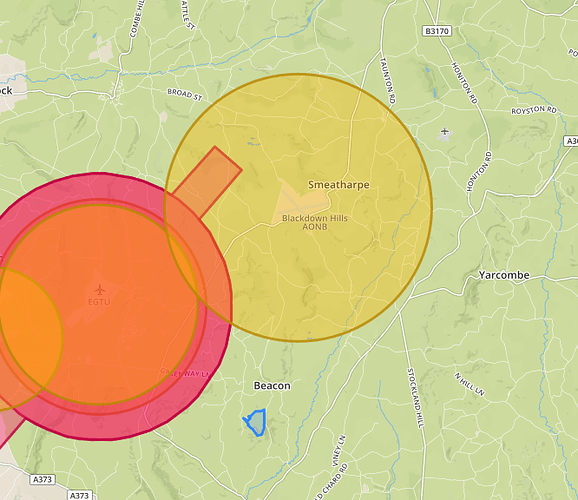Select the small blue outlined polygon below Beacon
Screen dimensions: 578x500
255,422
